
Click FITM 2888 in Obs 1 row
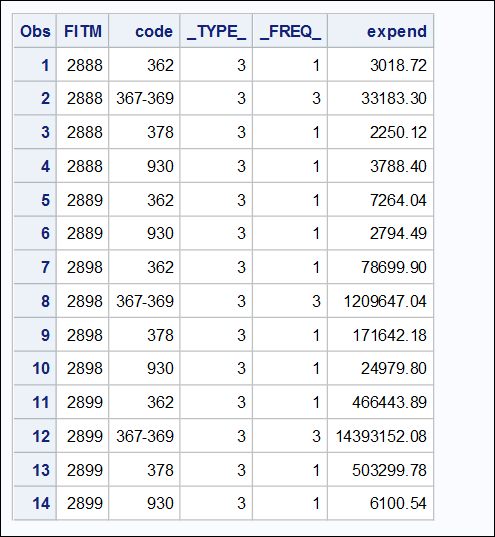click(85, 65)
